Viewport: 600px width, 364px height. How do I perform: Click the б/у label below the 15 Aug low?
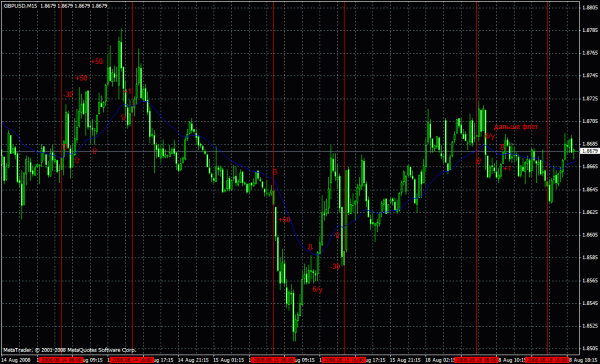click(318, 289)
